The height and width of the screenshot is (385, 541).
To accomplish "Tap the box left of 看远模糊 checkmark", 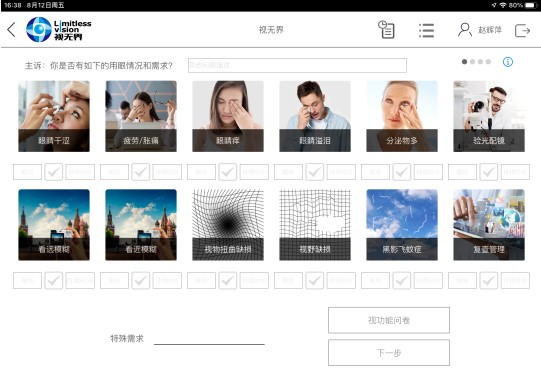I will [27, 280].
